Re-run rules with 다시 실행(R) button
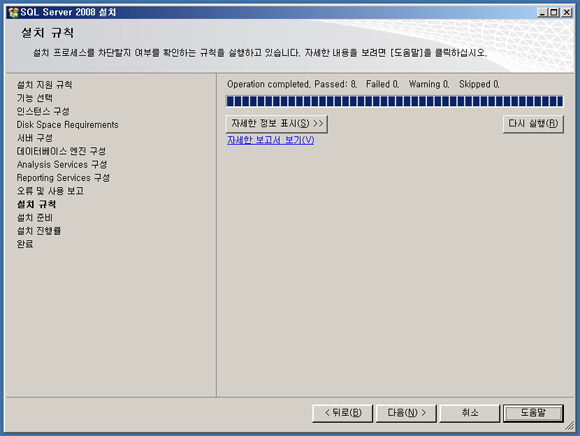The height and width of the screenshot is (436, 580). click(533, 124)
